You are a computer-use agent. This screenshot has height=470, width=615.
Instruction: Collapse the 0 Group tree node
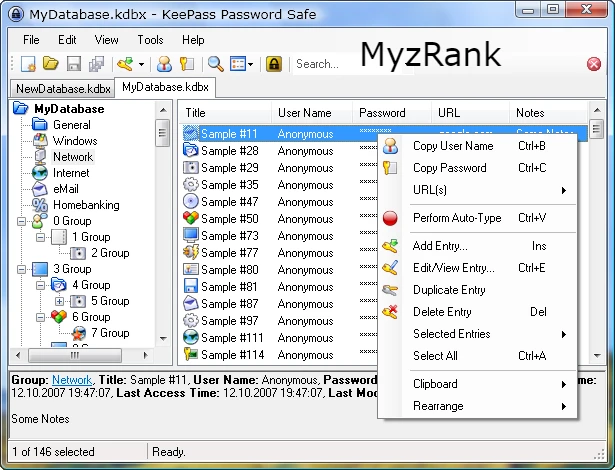pos(22,221)
